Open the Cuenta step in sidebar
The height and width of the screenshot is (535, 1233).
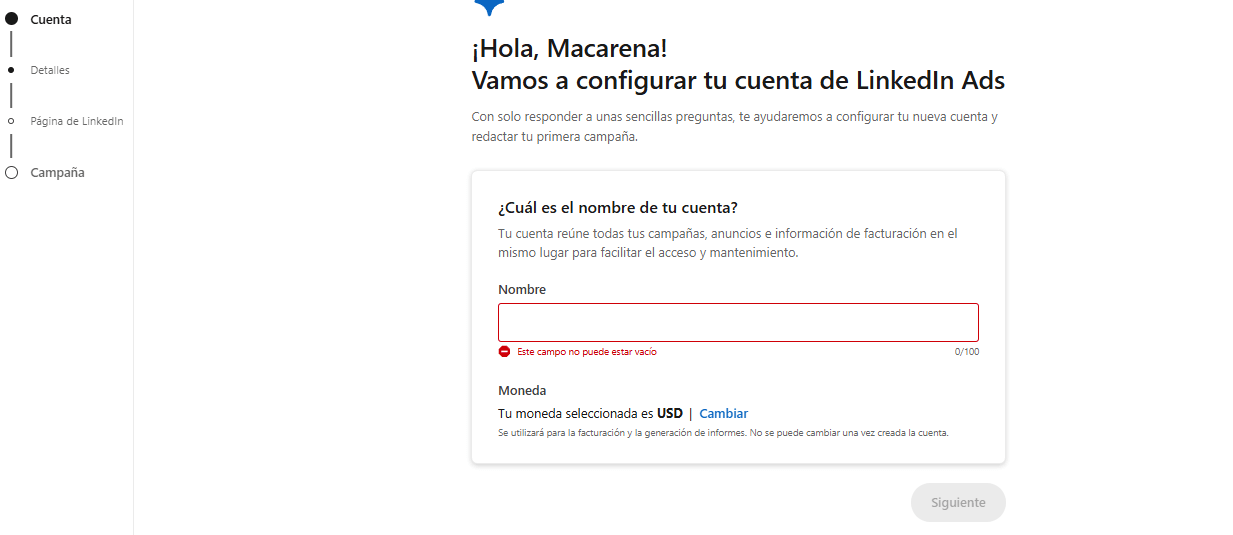51,19
